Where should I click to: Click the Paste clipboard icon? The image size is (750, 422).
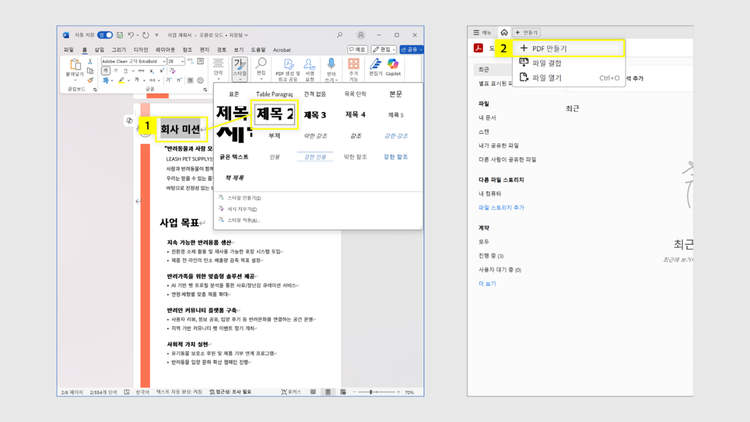(x=75, y=64)
